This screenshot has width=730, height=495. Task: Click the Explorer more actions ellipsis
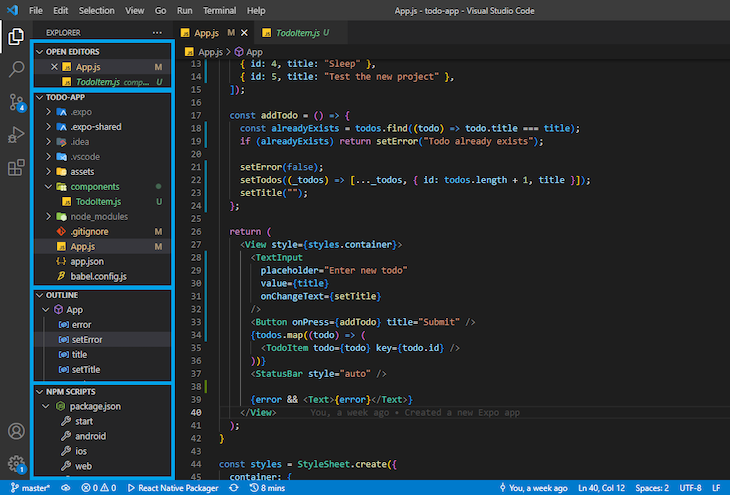pyautogui.click(x=157, y=33)
